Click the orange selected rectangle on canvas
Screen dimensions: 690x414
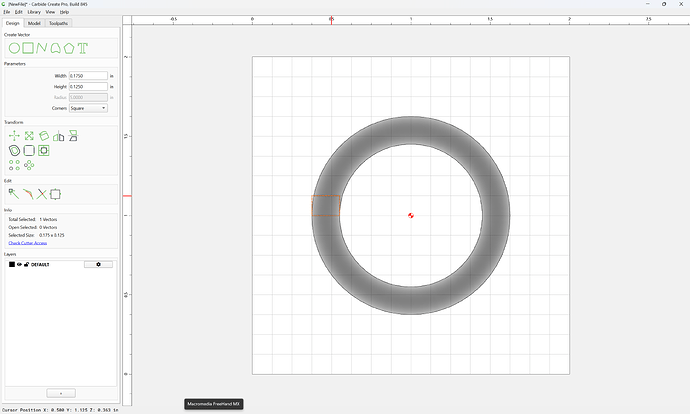[x=326, y=205]
